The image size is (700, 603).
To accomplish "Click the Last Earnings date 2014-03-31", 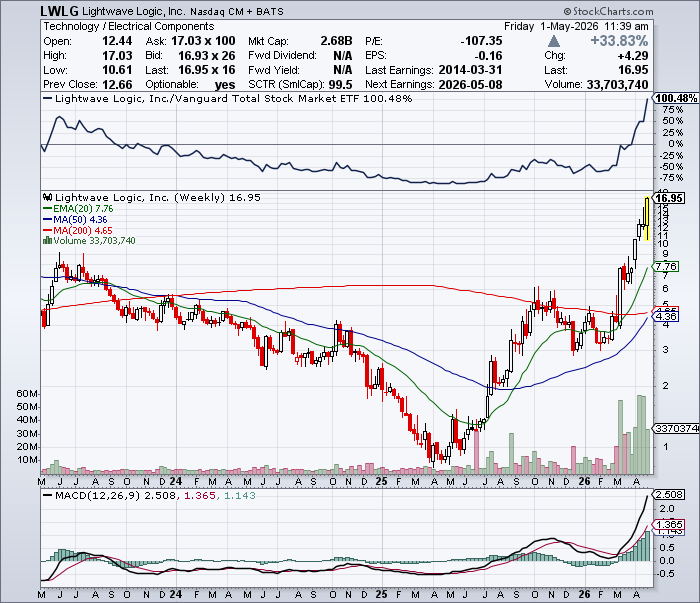I will pyautogui.click(x=471, y=70).
